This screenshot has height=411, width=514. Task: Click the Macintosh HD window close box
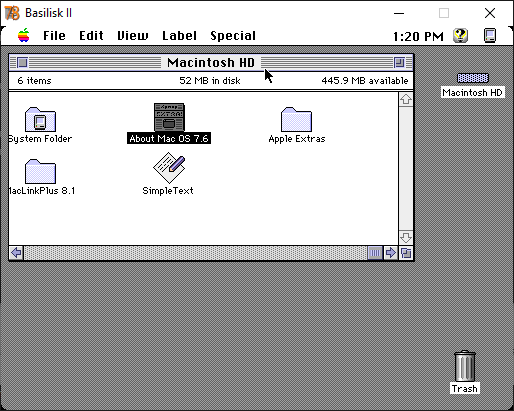coord(22,62)
